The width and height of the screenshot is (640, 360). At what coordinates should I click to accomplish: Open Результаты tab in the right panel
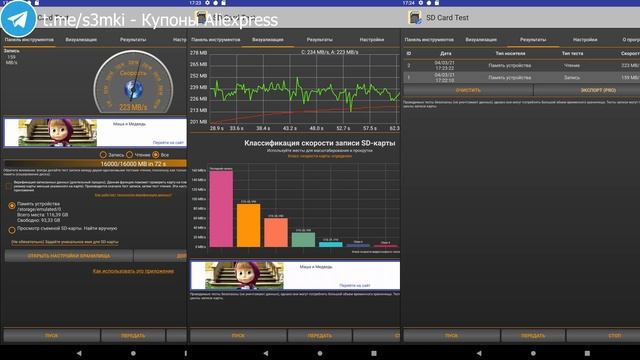tap(533, 40)
